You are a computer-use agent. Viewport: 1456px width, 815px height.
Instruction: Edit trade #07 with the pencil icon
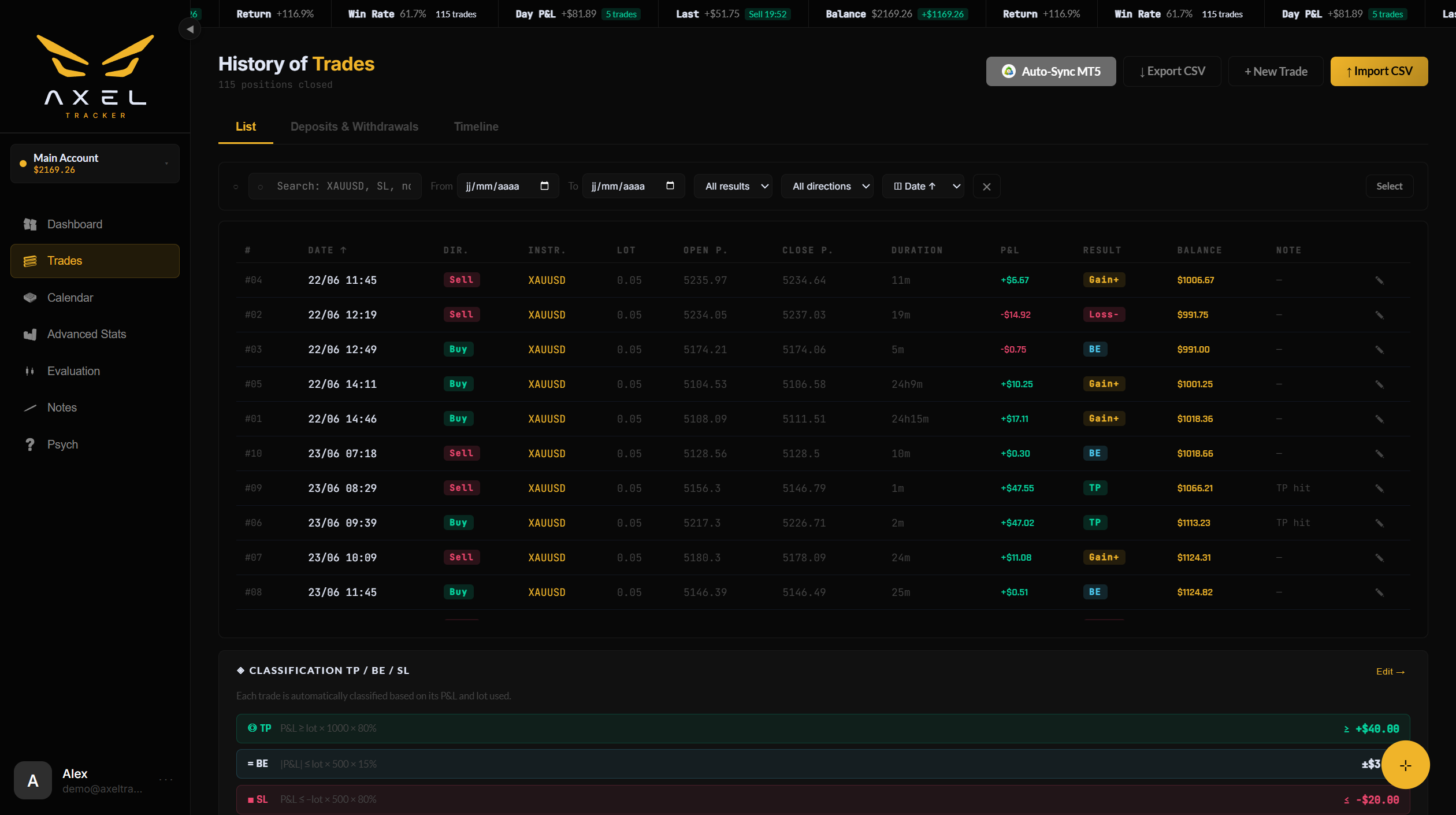click(1379, 558)
